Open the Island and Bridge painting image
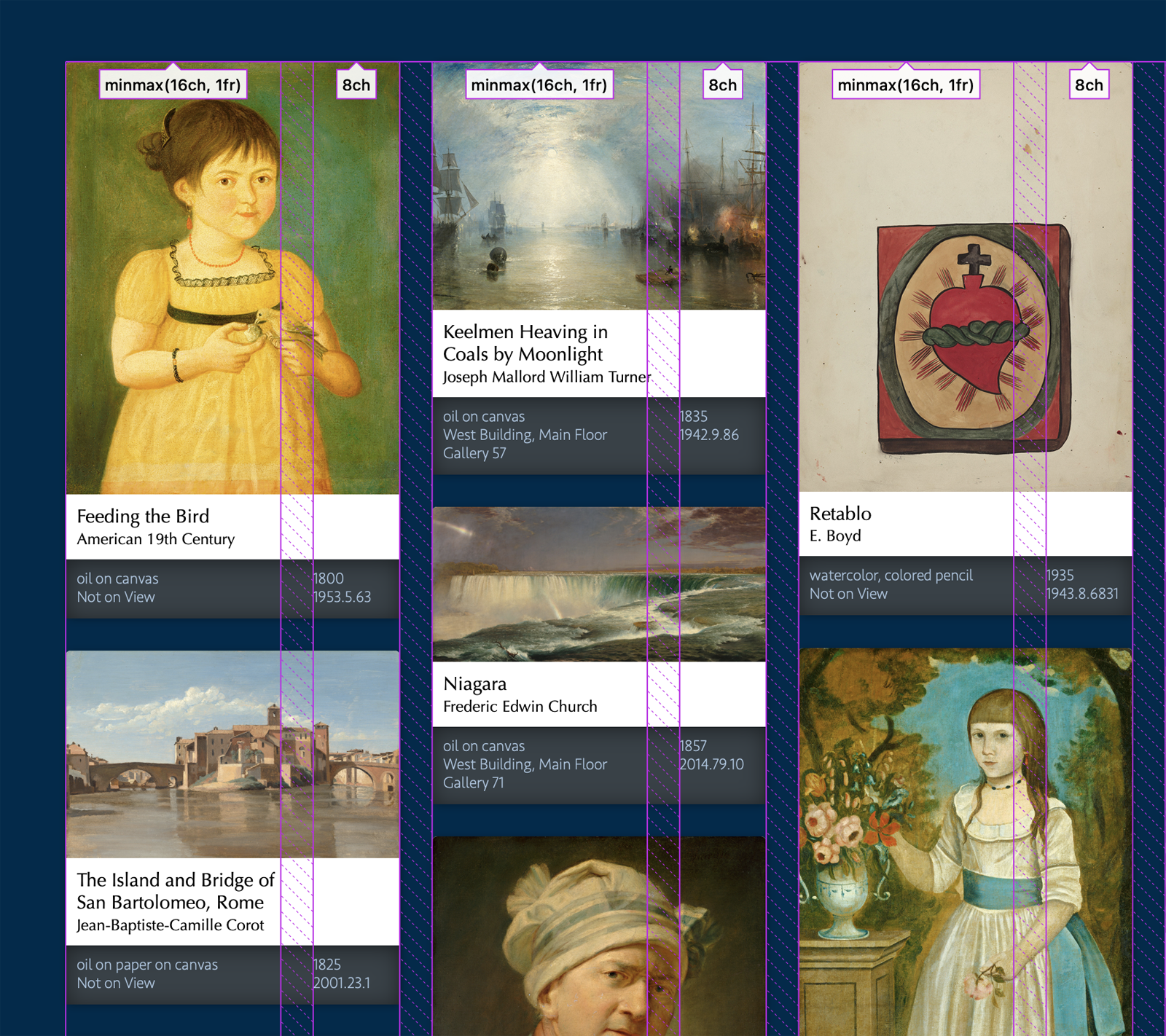This screenshot has height=1036, width=1166. click(232, 754)
